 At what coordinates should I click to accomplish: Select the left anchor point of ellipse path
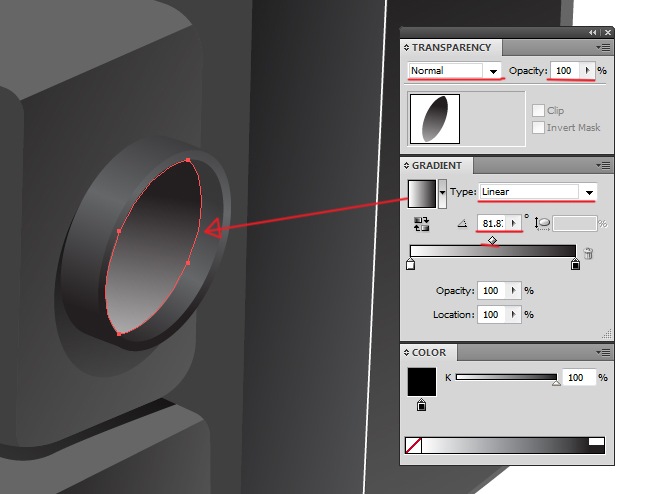pyautogui.click(x=119, y=231)
